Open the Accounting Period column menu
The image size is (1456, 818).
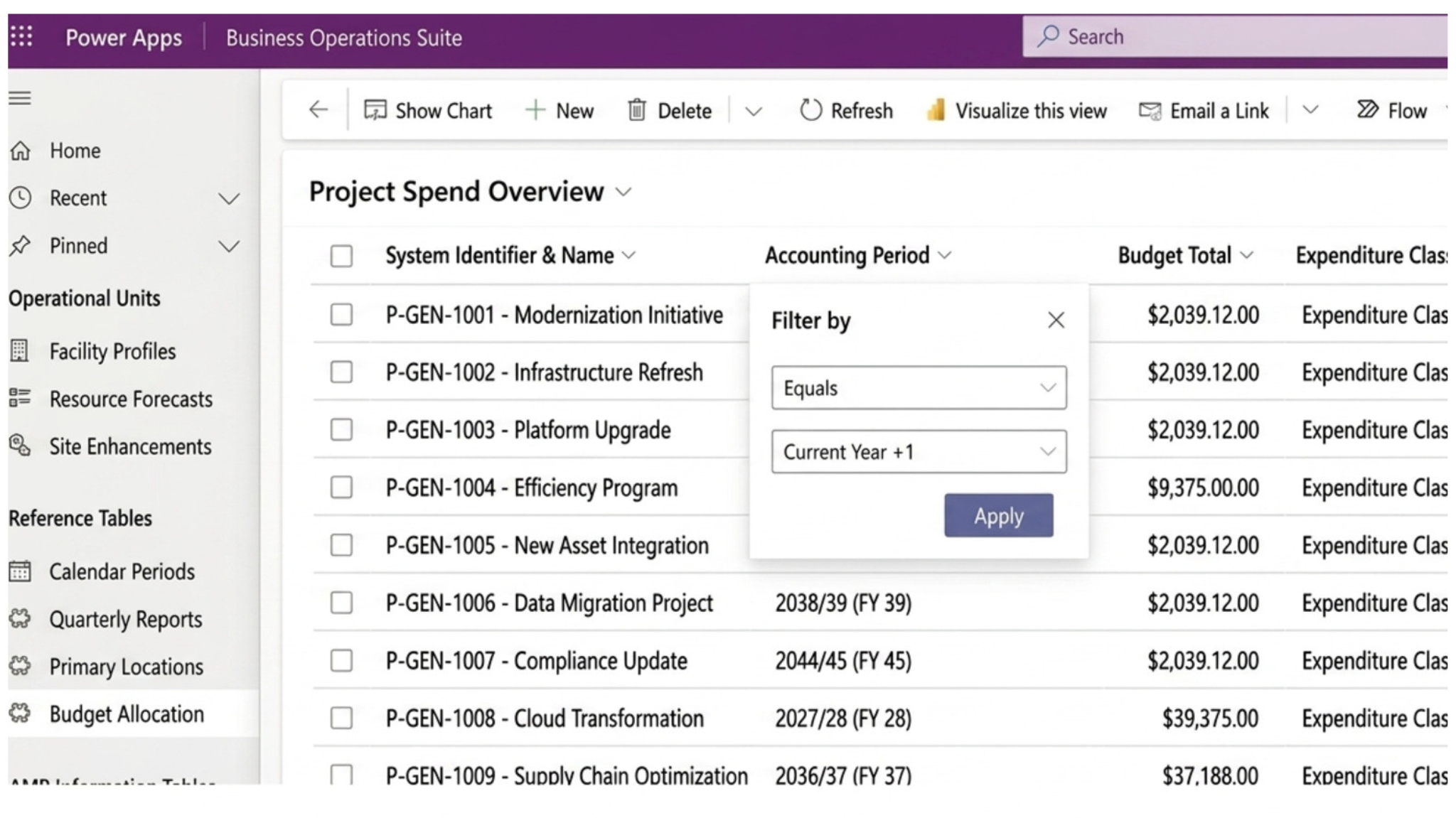945,256
